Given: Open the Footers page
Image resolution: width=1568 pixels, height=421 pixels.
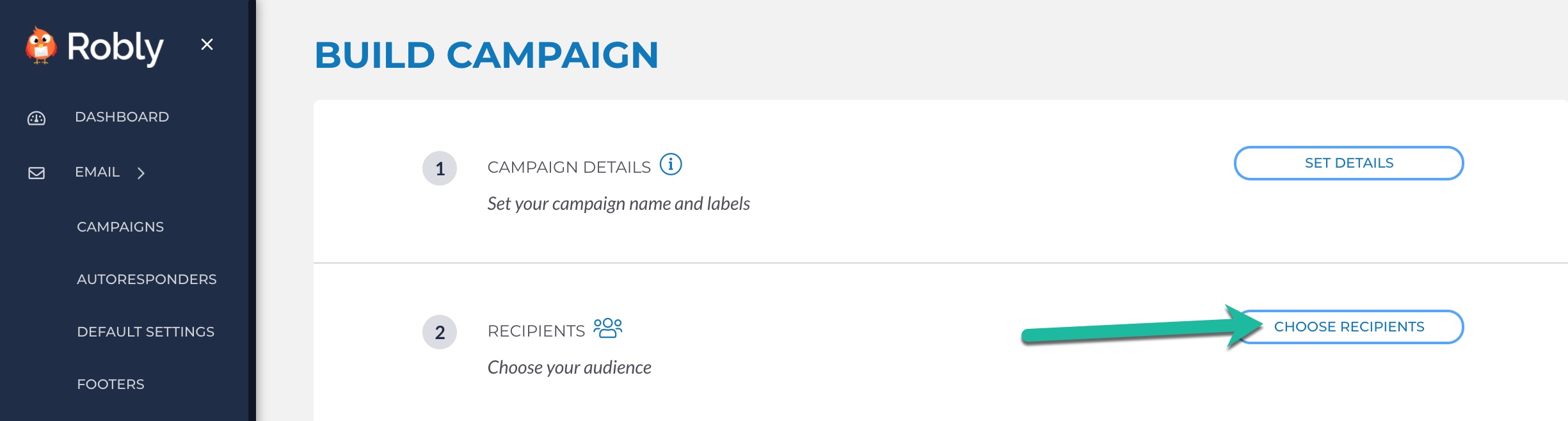Looking at the screenshot, I should [x=111, y=385].
